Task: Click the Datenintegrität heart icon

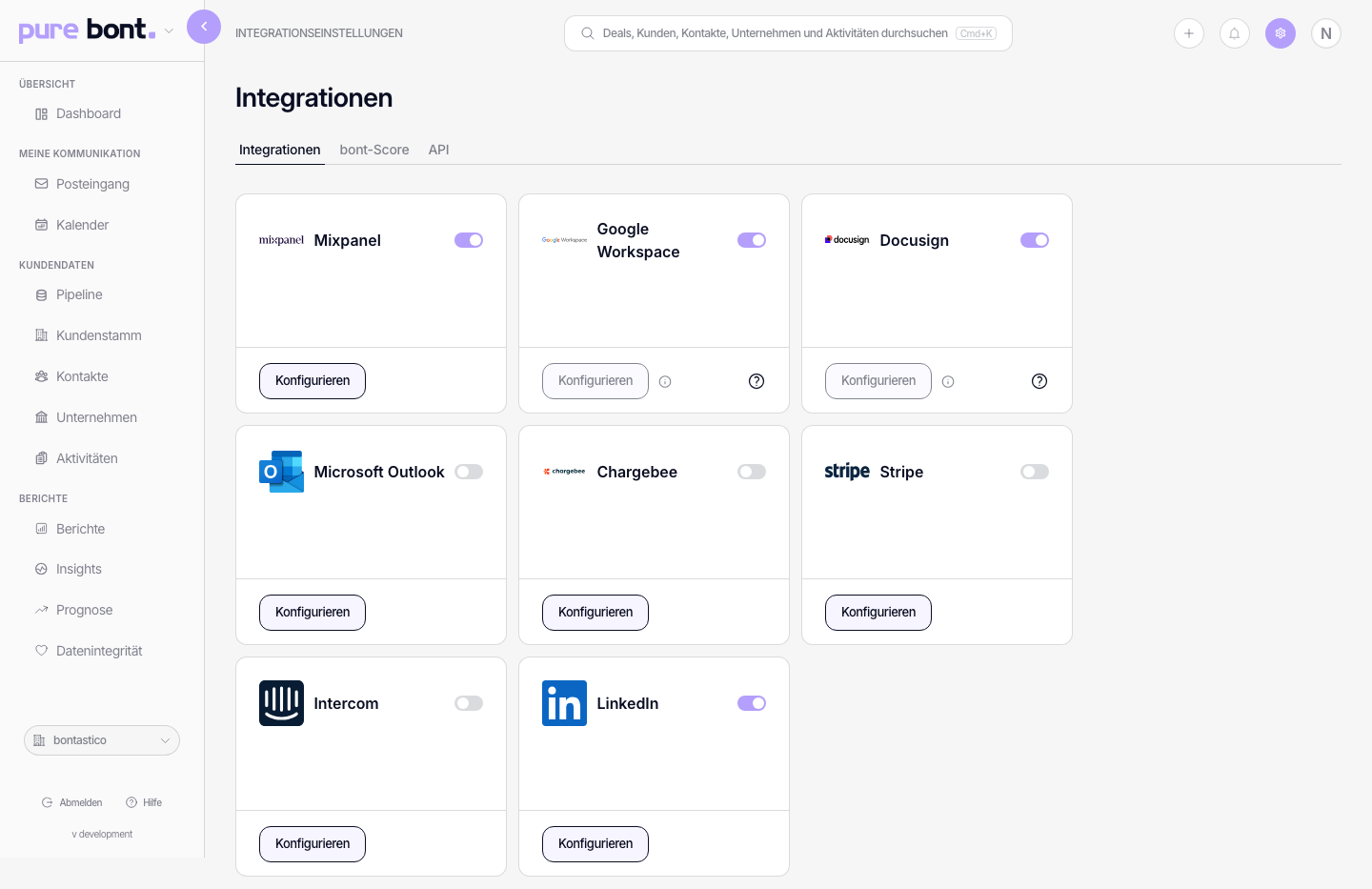Action: pos(41,651)
